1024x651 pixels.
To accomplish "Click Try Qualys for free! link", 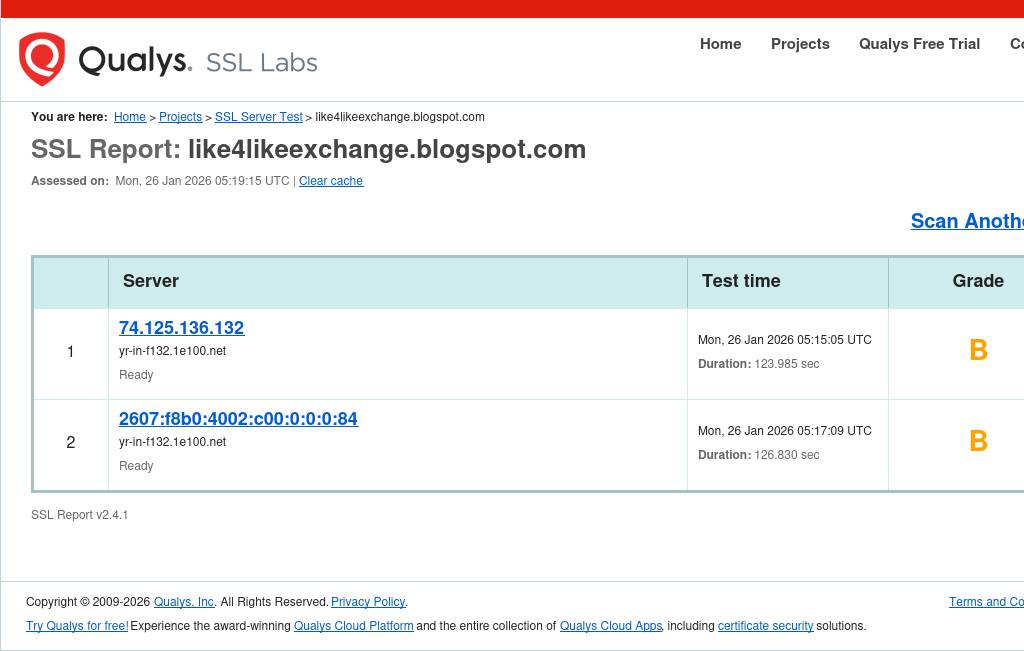I will 77,626.
